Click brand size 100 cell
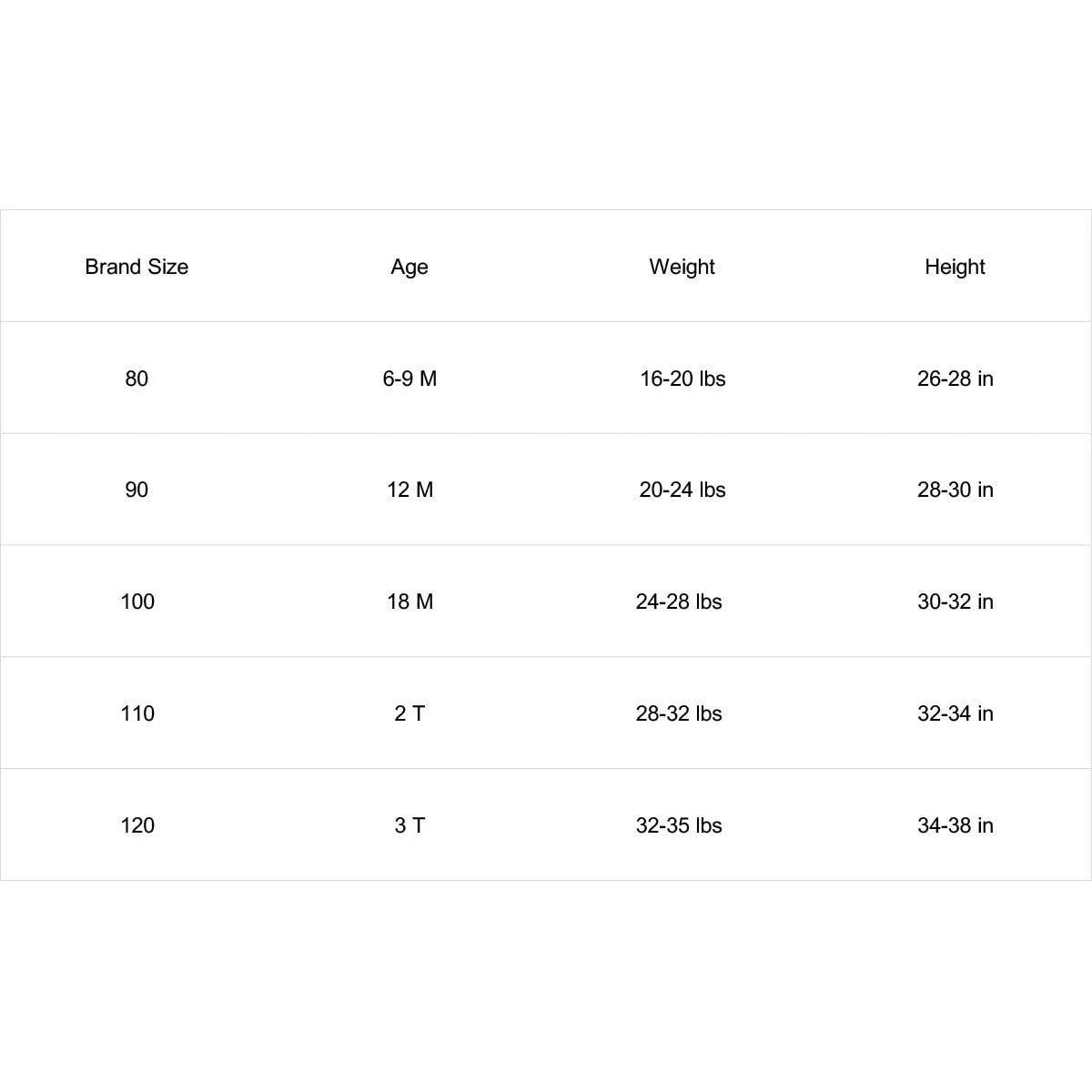Screen dimensions: 1092x1092 137,602
